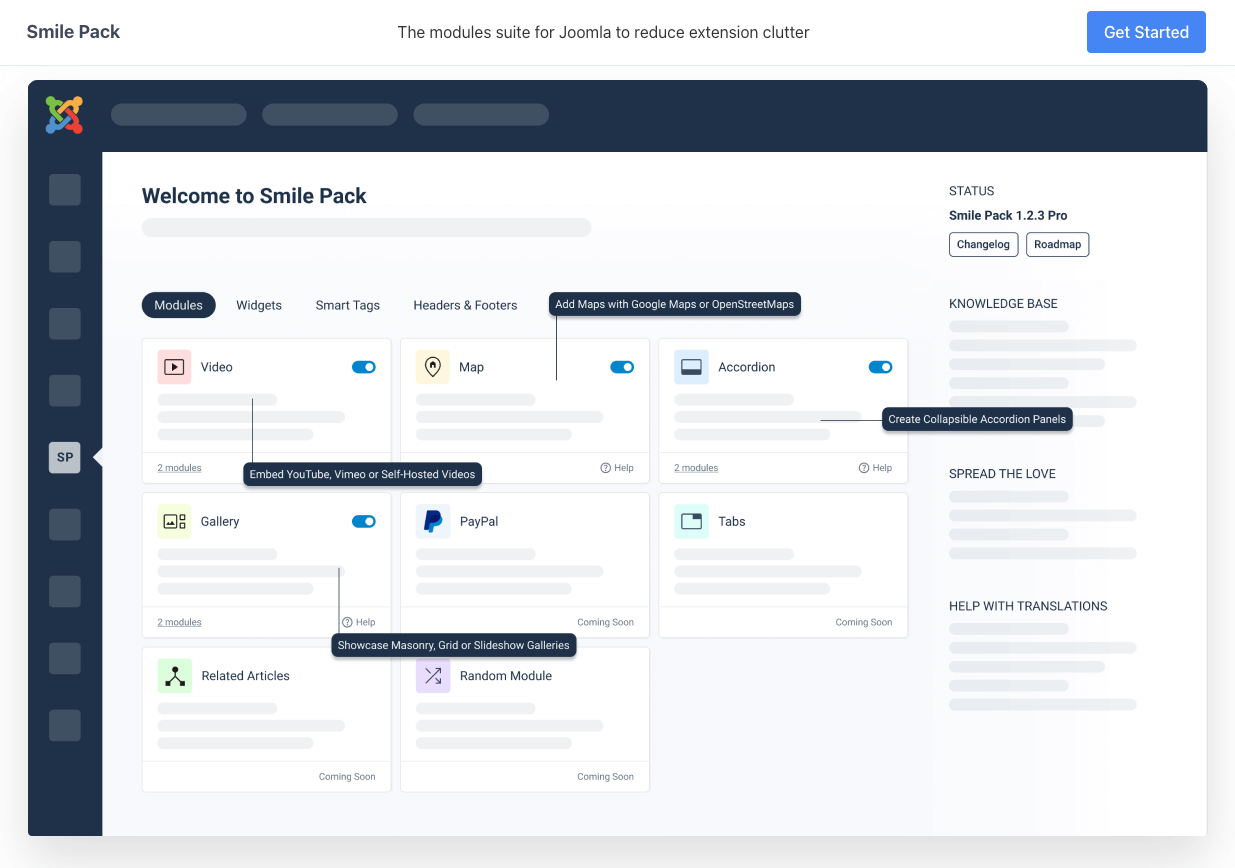Open the Video card's 2 modules link
This screenshot has height=868, width=1235.
tap(179, 468)
